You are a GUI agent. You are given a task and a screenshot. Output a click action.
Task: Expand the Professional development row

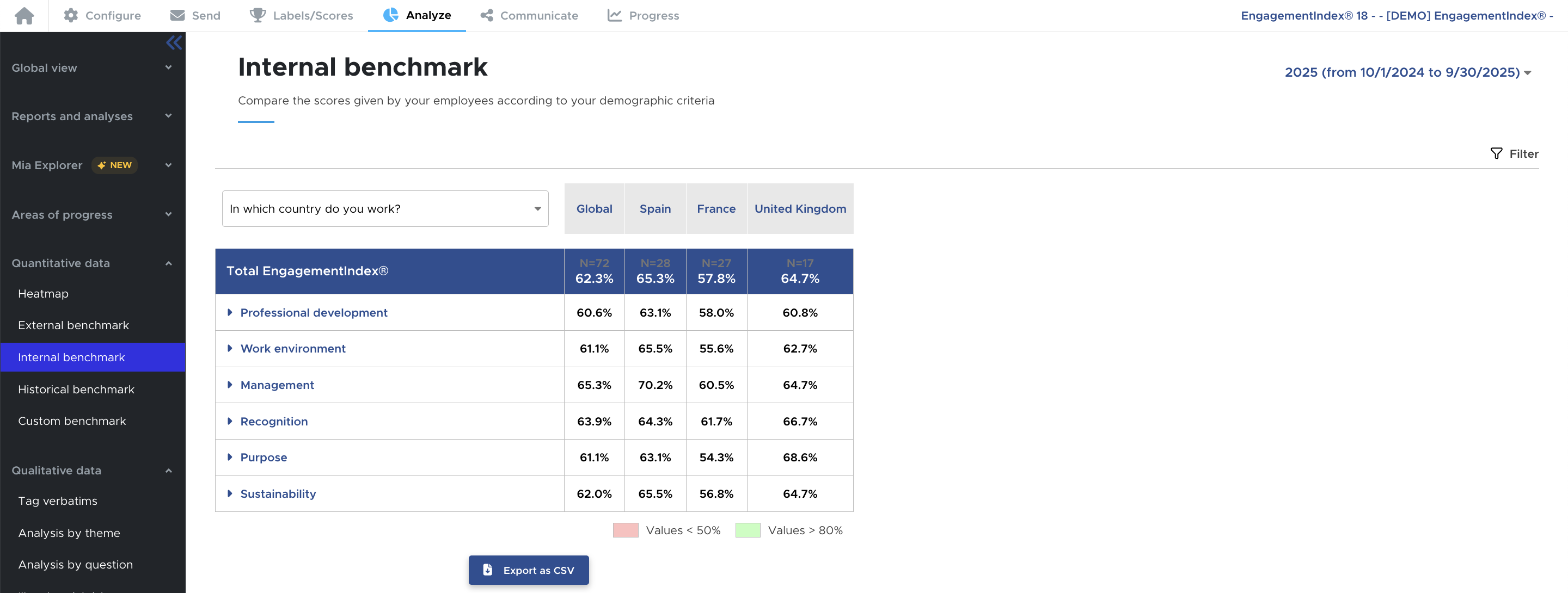[x=230, y=313]
